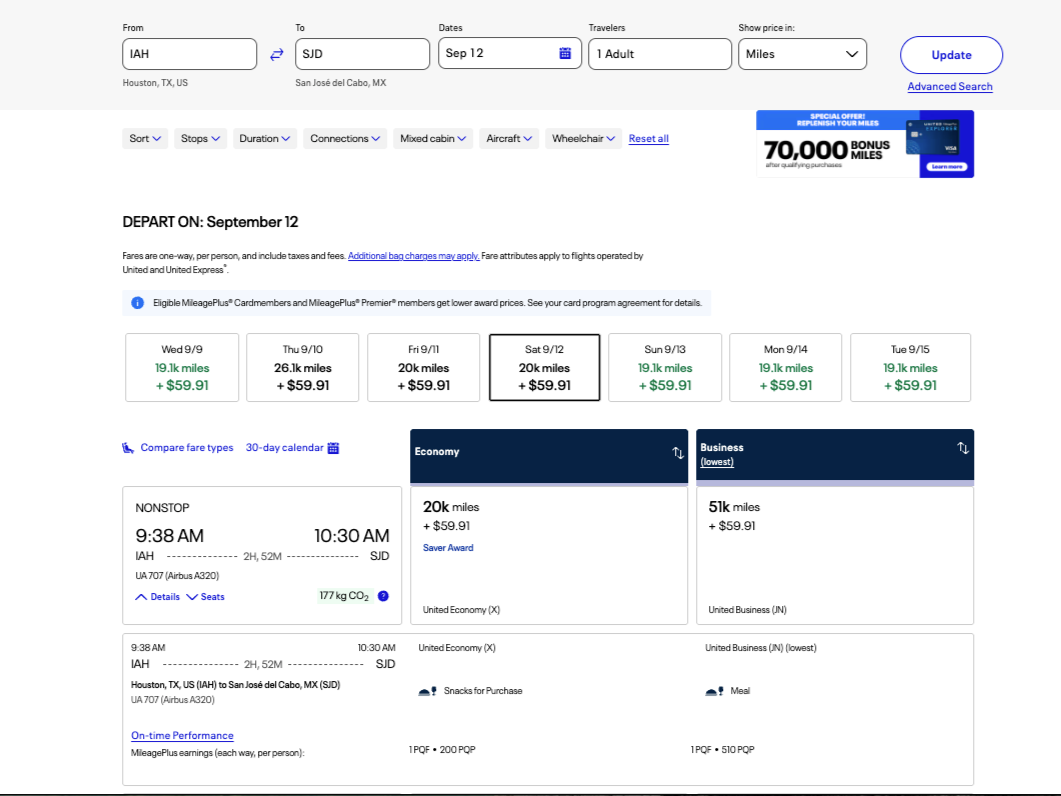This screenshot has height=796, width=1061.
Task: Select the Sun 9/13 date tab
Action: tap(665, 367)
